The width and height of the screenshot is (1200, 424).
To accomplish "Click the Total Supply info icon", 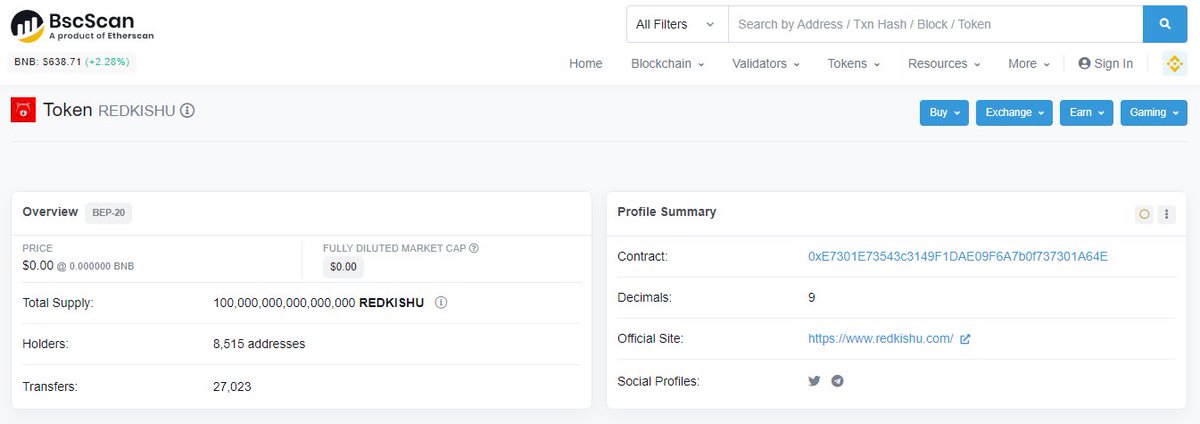I will (x=441, y=302).
